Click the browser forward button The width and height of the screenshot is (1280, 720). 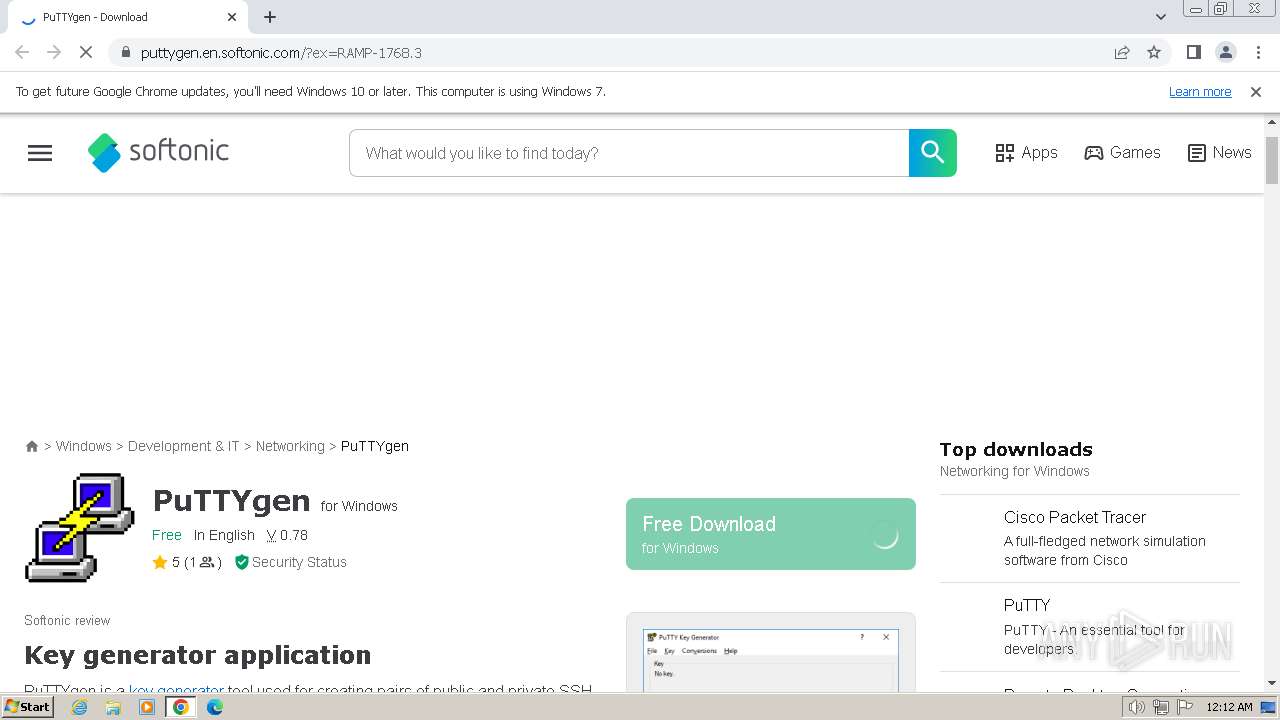[54, 52]
